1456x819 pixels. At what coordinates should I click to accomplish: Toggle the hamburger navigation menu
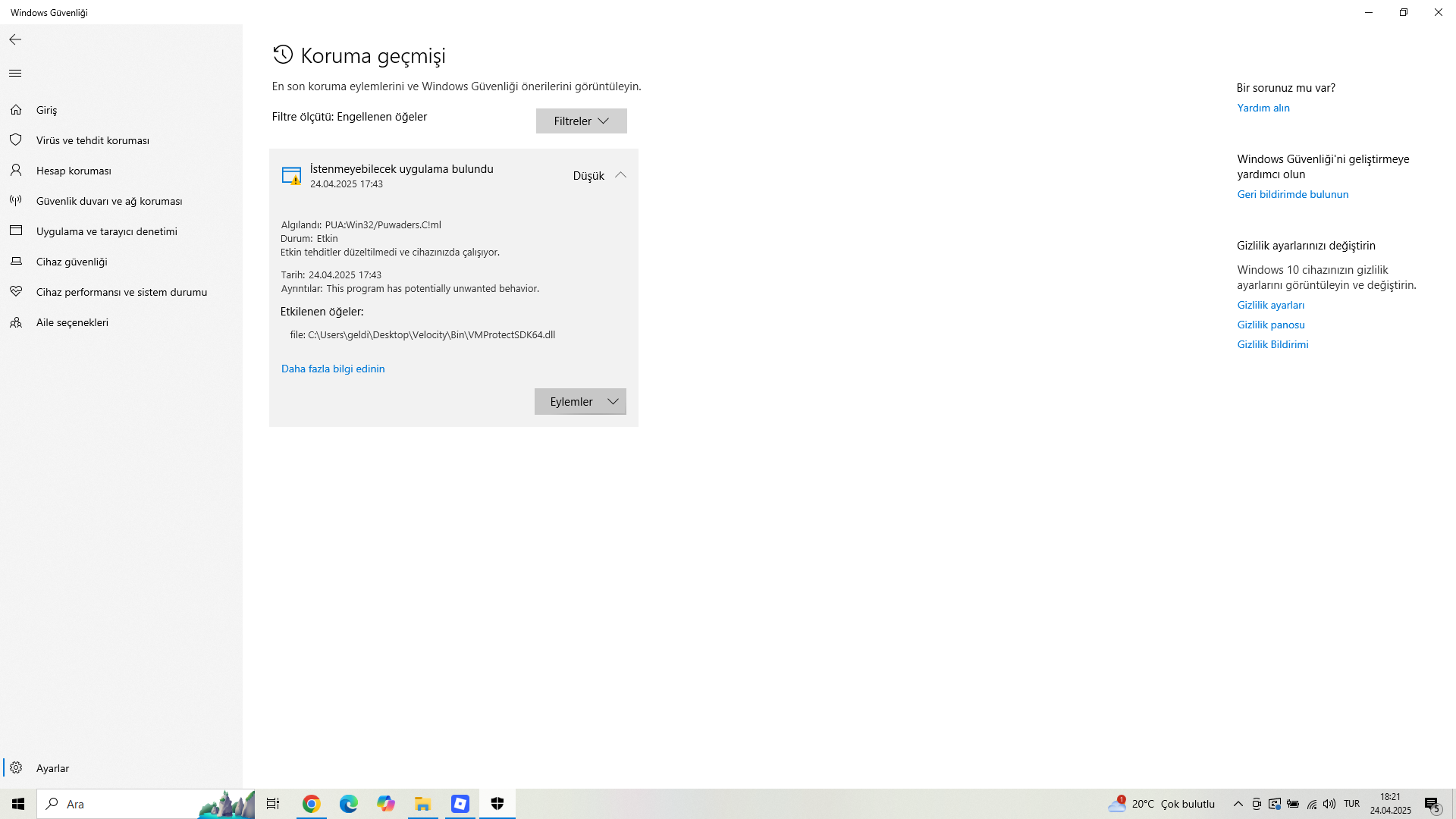tap(15, 74)
